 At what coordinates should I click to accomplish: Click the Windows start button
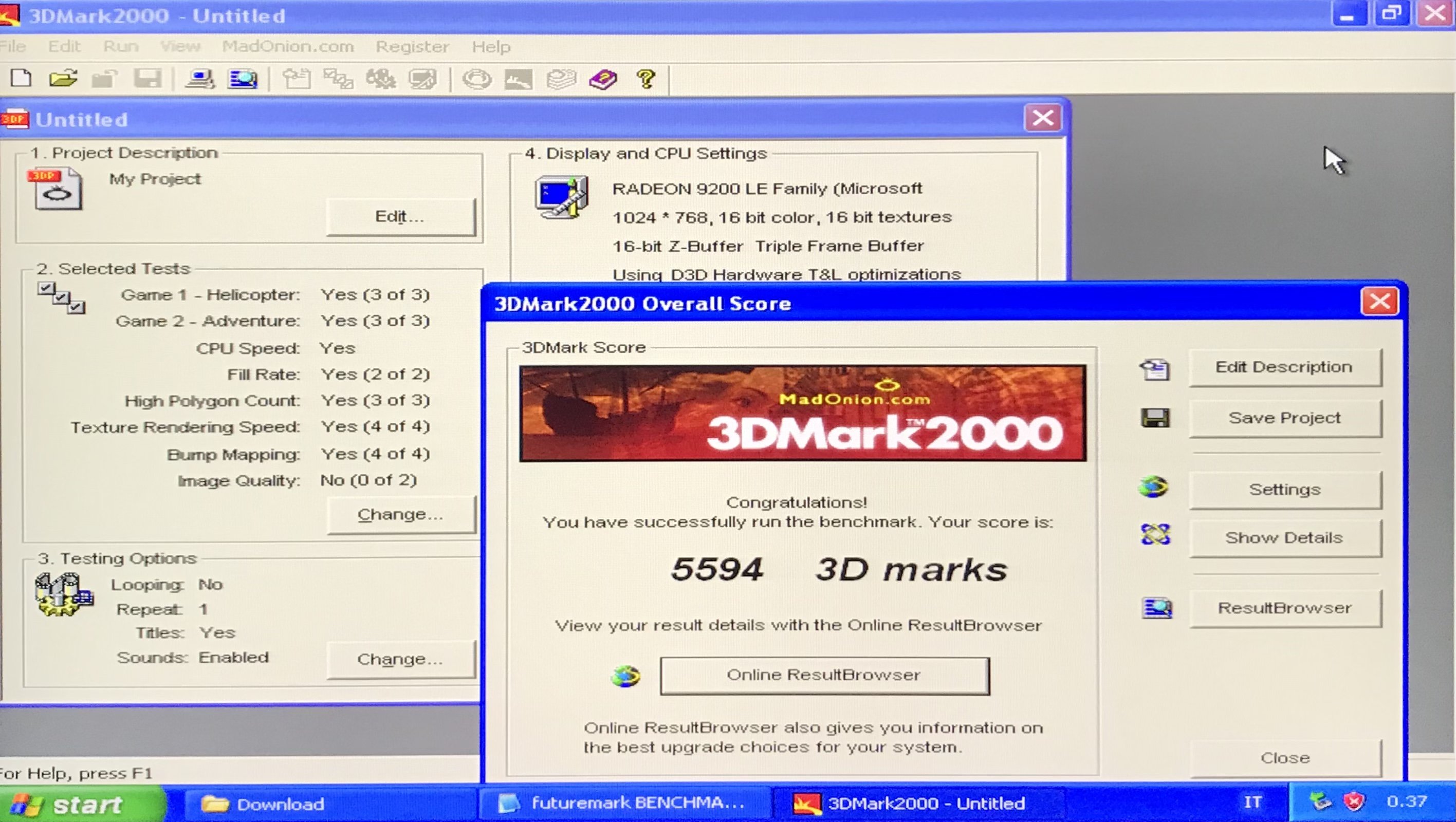point(82,804)
